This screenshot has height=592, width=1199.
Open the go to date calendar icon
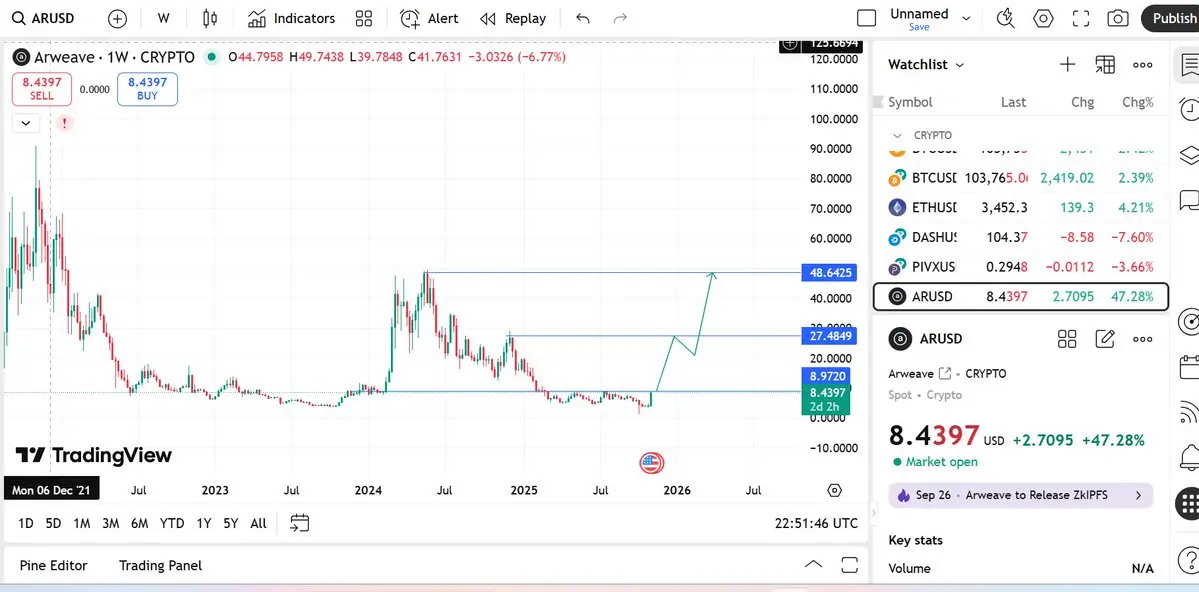[x=300, y=523]
